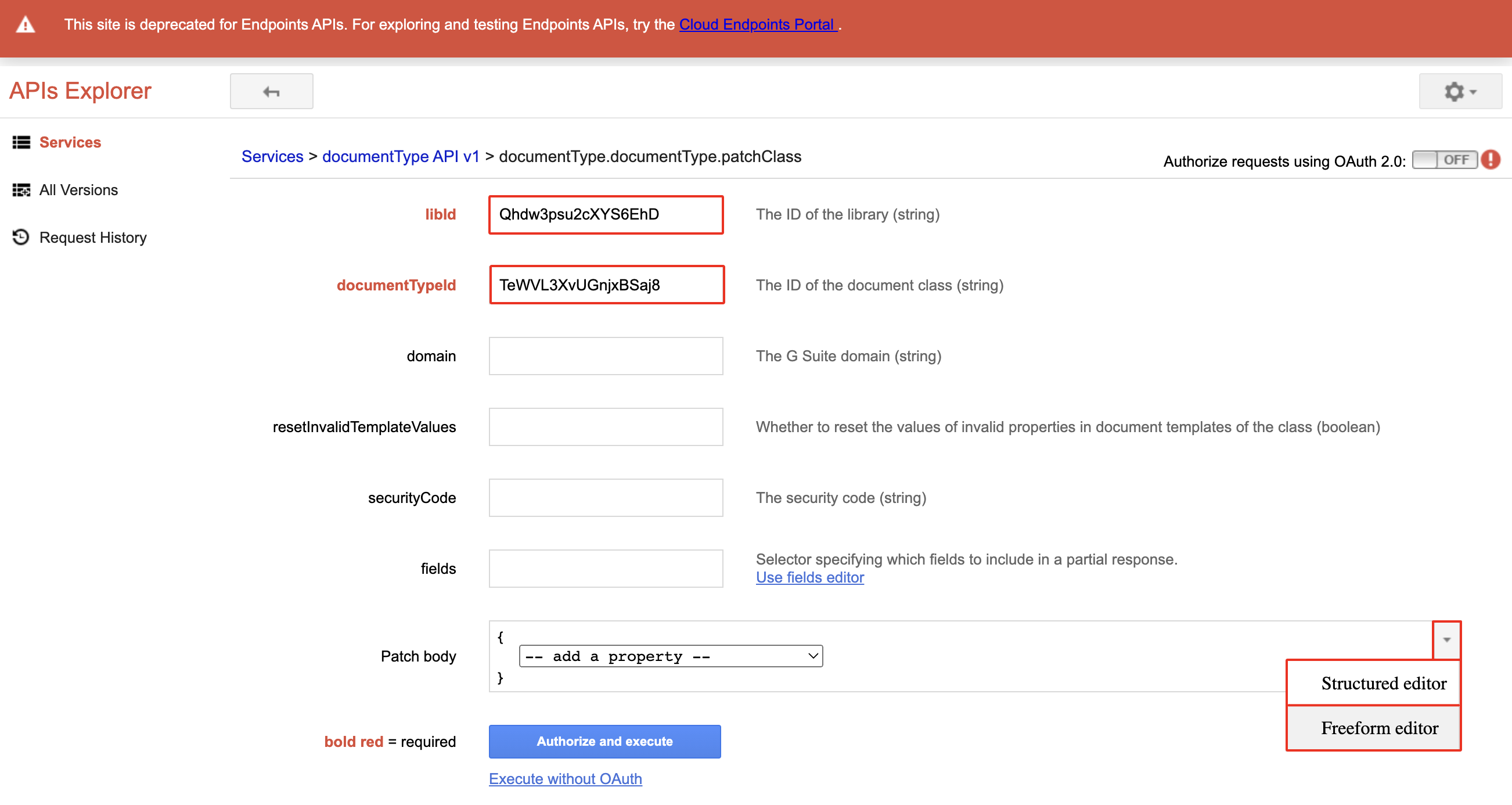This screenshot has width=1512, height=805.
Task: Expand the Patch body editor mode arrow
Action: click(1446, 641)
